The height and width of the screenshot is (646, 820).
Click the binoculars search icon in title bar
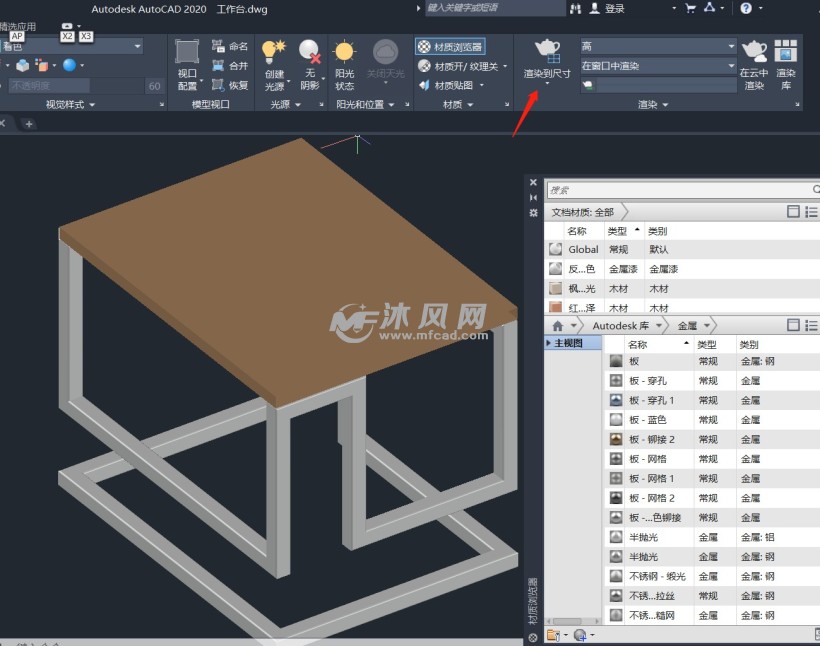coord(575,8)
